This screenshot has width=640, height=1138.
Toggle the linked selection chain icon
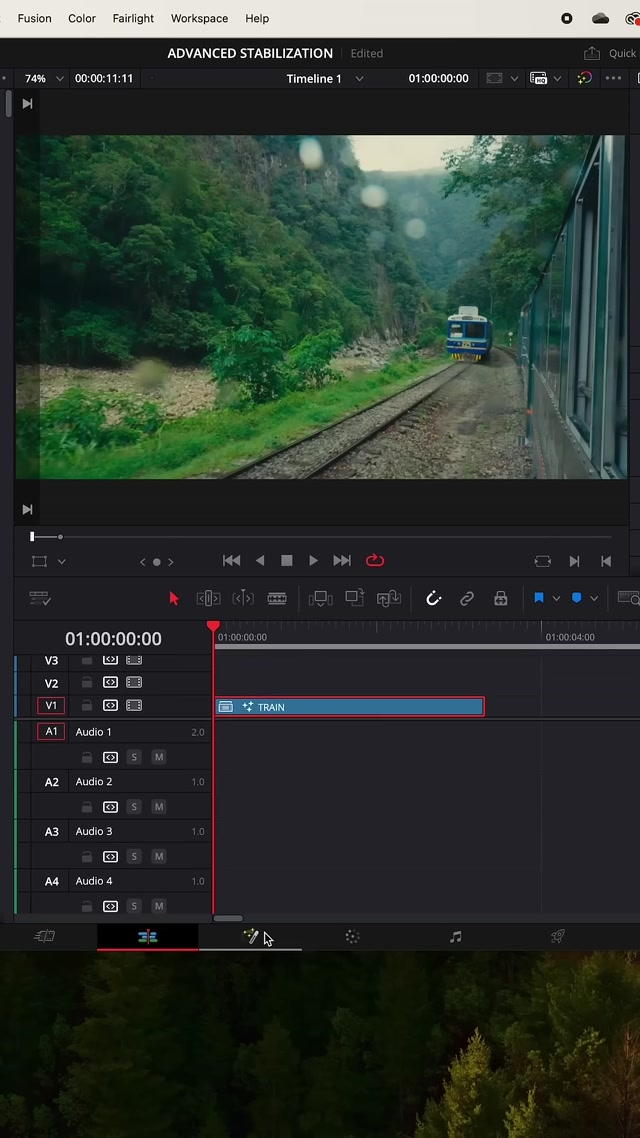(x=467, y=598)
